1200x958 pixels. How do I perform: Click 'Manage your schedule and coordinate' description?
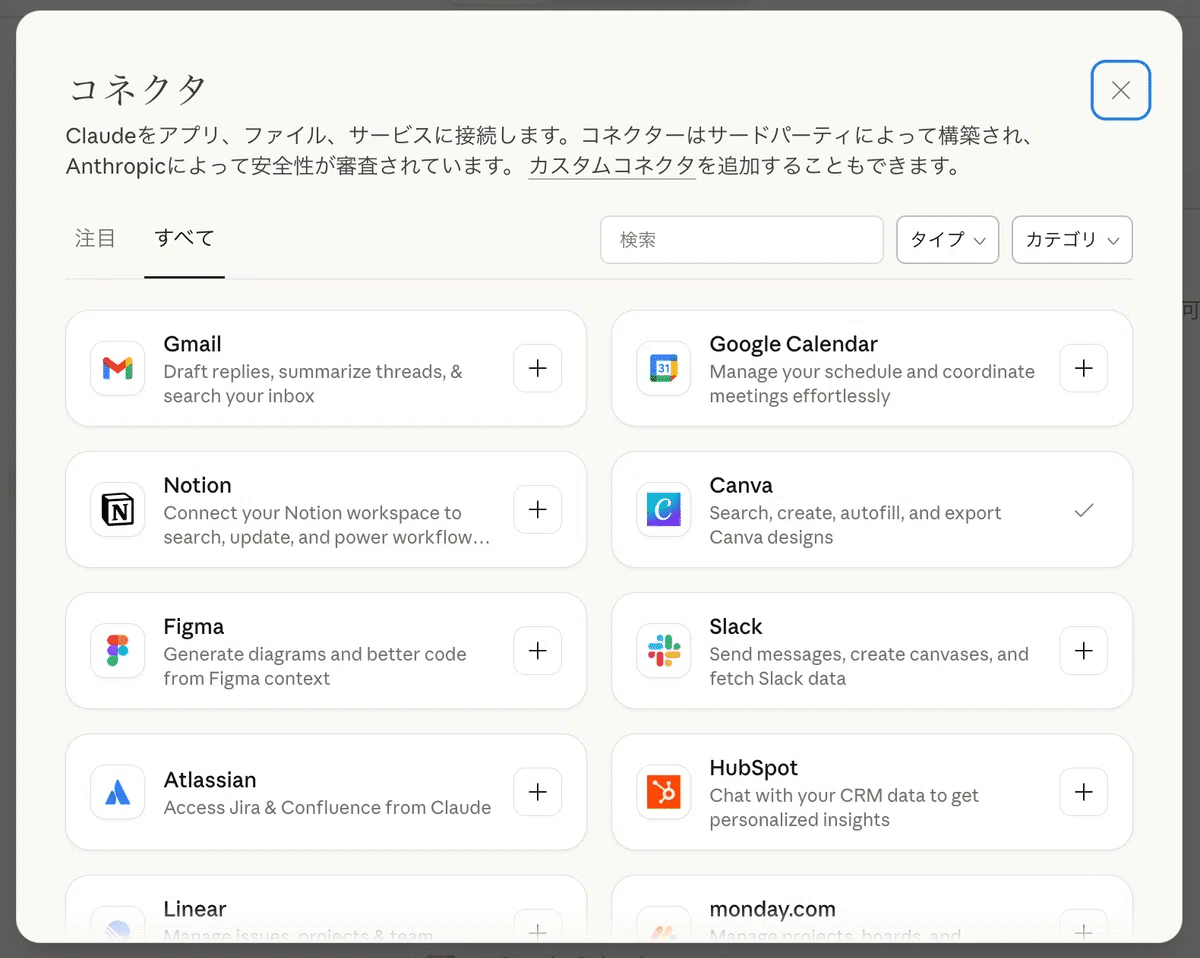point(872,384)
